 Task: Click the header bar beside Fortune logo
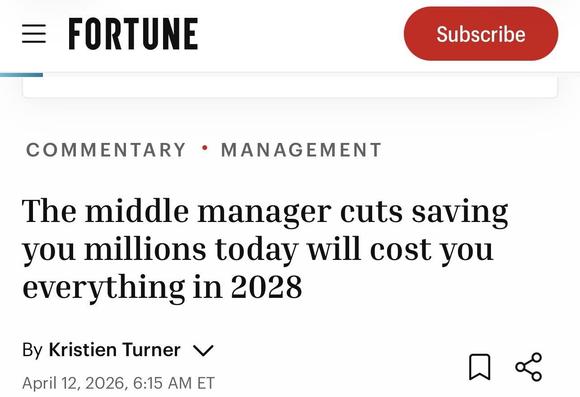pos(300,34)
